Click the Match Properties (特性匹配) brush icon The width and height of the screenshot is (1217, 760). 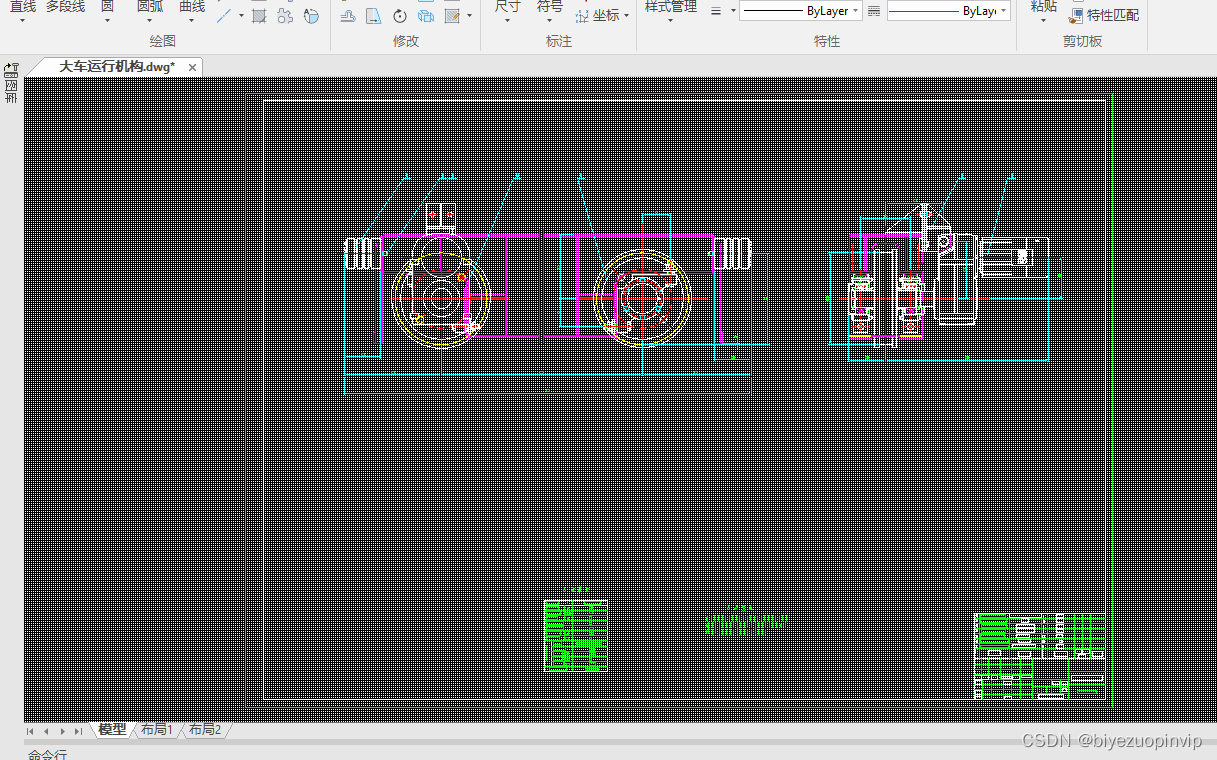(1076, 15)
